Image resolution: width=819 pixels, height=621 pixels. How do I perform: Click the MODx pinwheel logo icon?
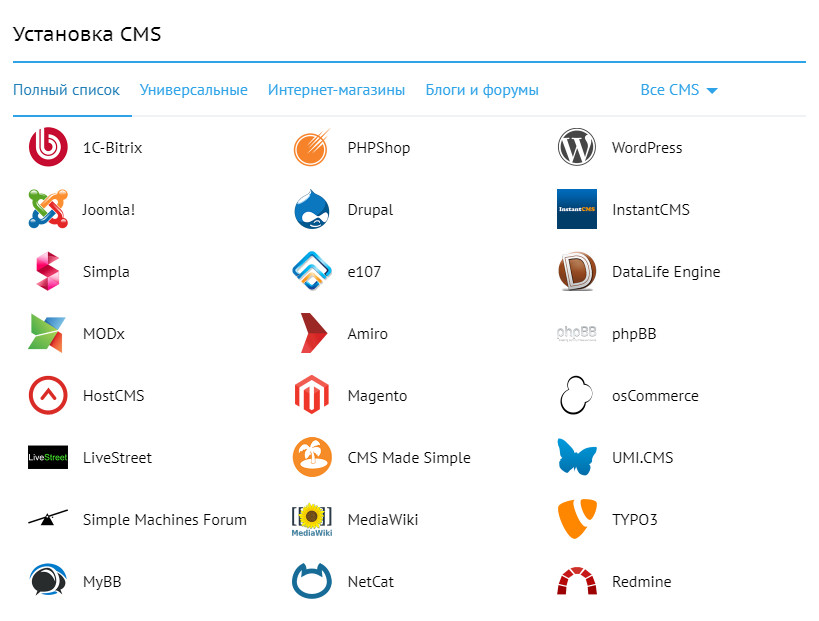pos(47,333)
